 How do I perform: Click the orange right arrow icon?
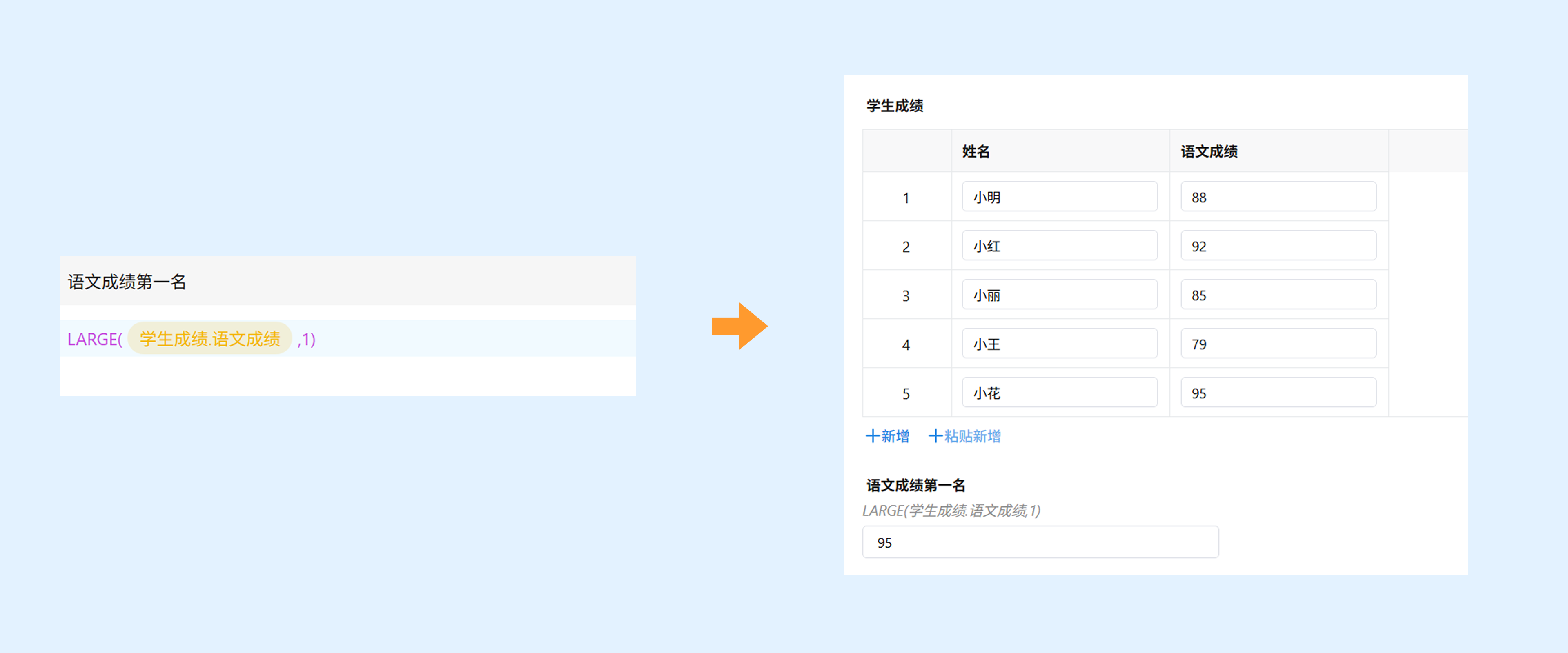click(x=739, y=326)
